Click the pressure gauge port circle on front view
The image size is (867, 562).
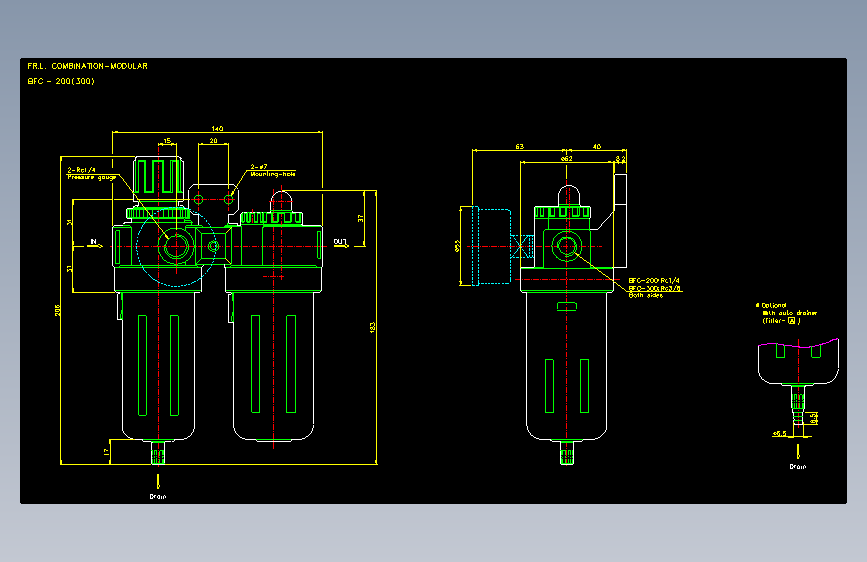pos(176,246)
